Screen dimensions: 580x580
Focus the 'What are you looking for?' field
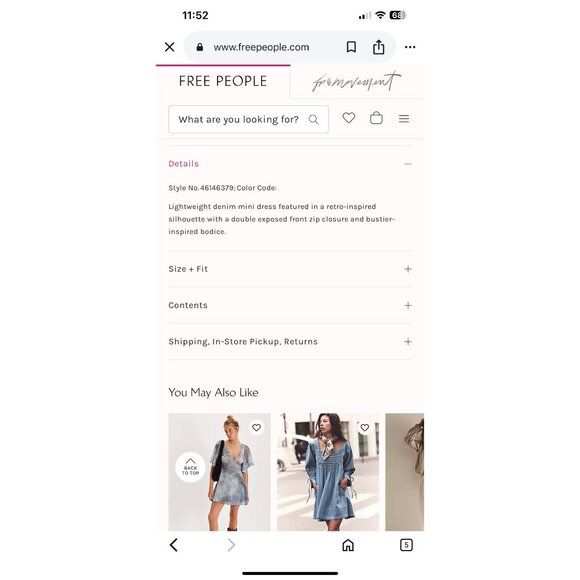(248, 119)
